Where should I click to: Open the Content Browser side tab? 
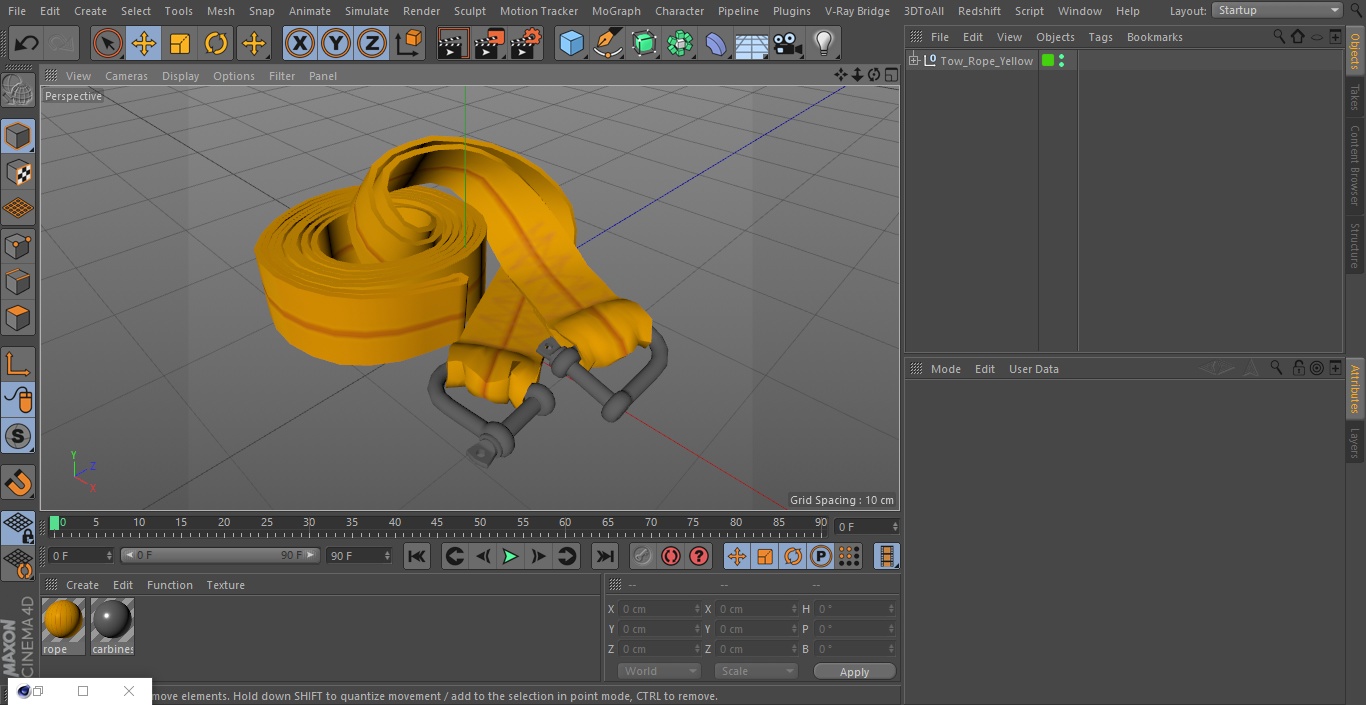[x=1355, y=165]
